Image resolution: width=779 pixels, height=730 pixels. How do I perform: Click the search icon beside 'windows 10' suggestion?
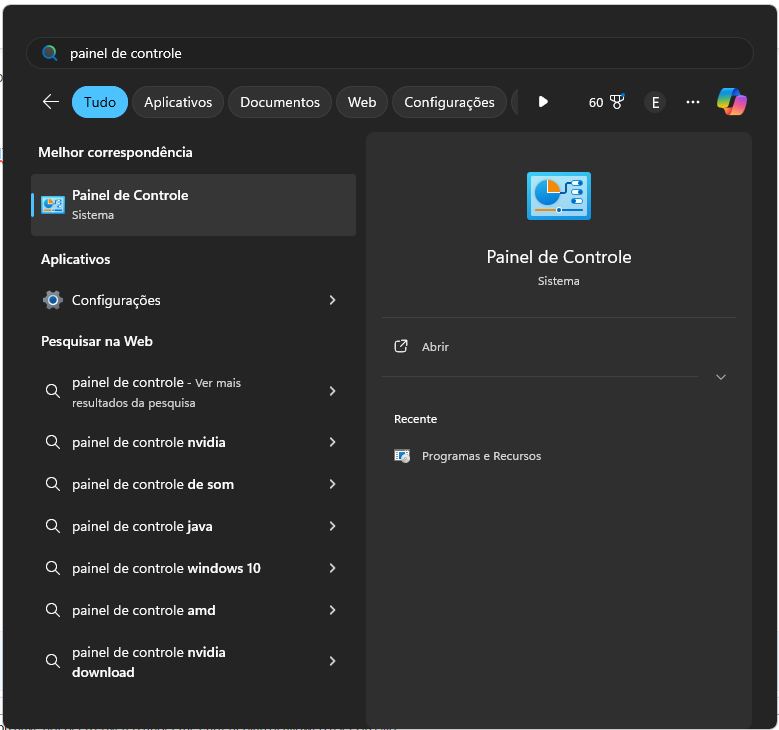pos(53,568)
